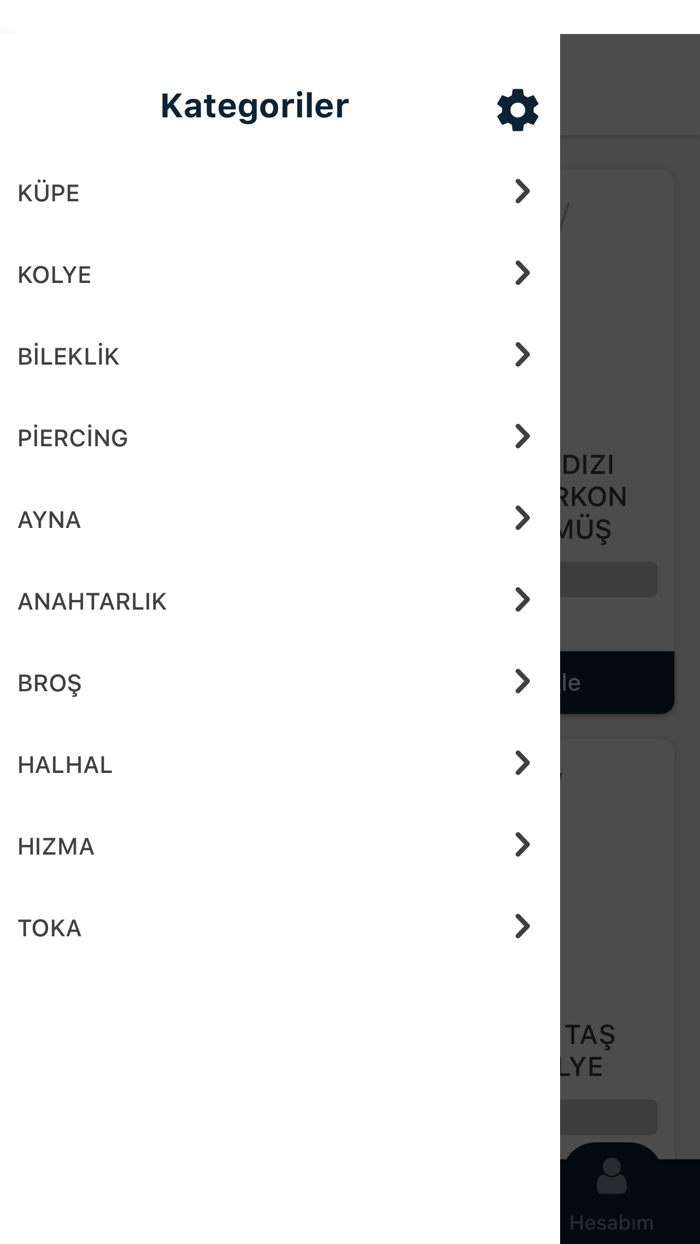
Task: Expand the BROŞ category chevron
Action: point(522,682)
